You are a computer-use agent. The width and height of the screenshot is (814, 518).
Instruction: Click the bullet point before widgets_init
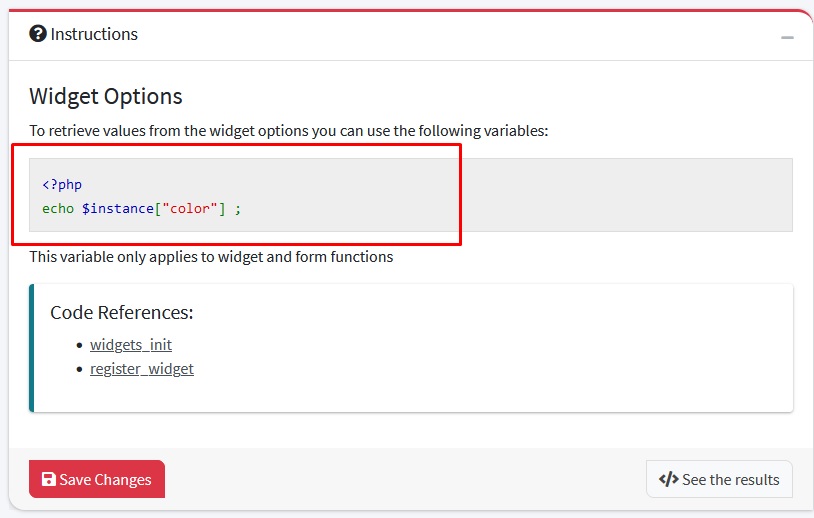pos(80,345)
